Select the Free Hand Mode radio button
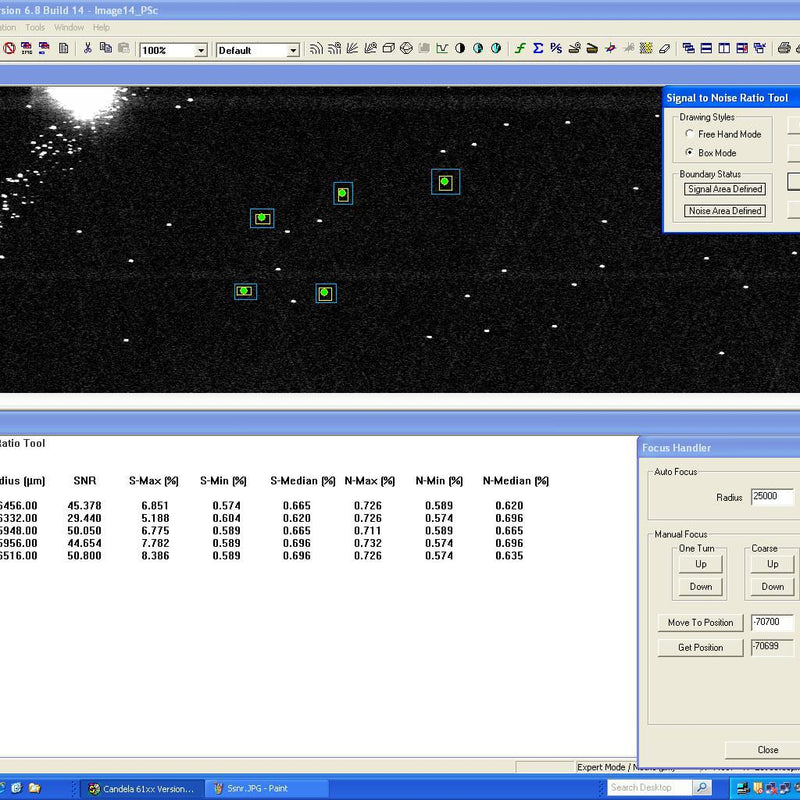 pos(690,134)
